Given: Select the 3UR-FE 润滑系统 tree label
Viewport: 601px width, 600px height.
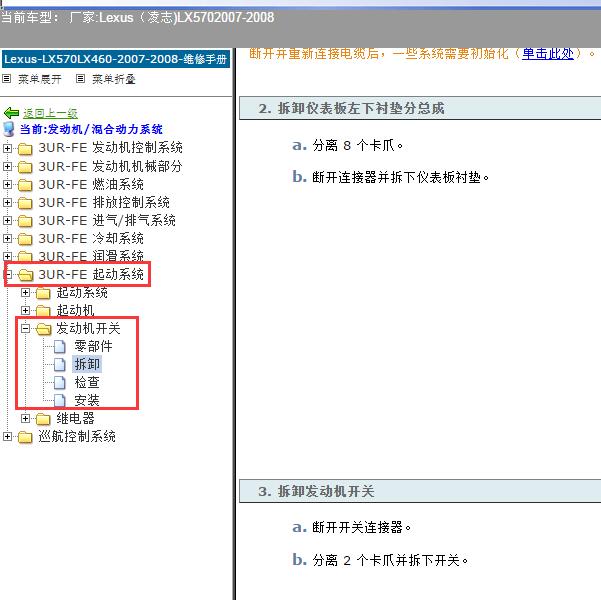Looking at the screenshot, I should pos(91,256).
